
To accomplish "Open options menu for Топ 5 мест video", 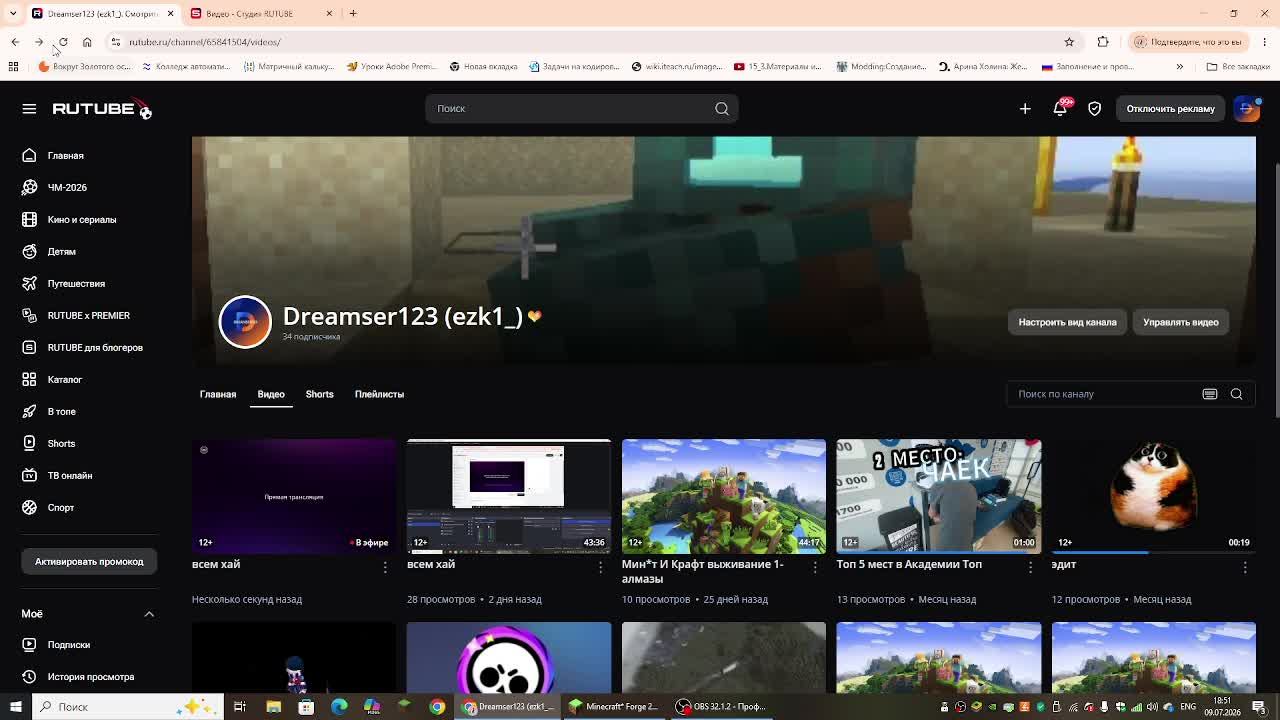I will pyautogui.click(x=1030, y=567).
